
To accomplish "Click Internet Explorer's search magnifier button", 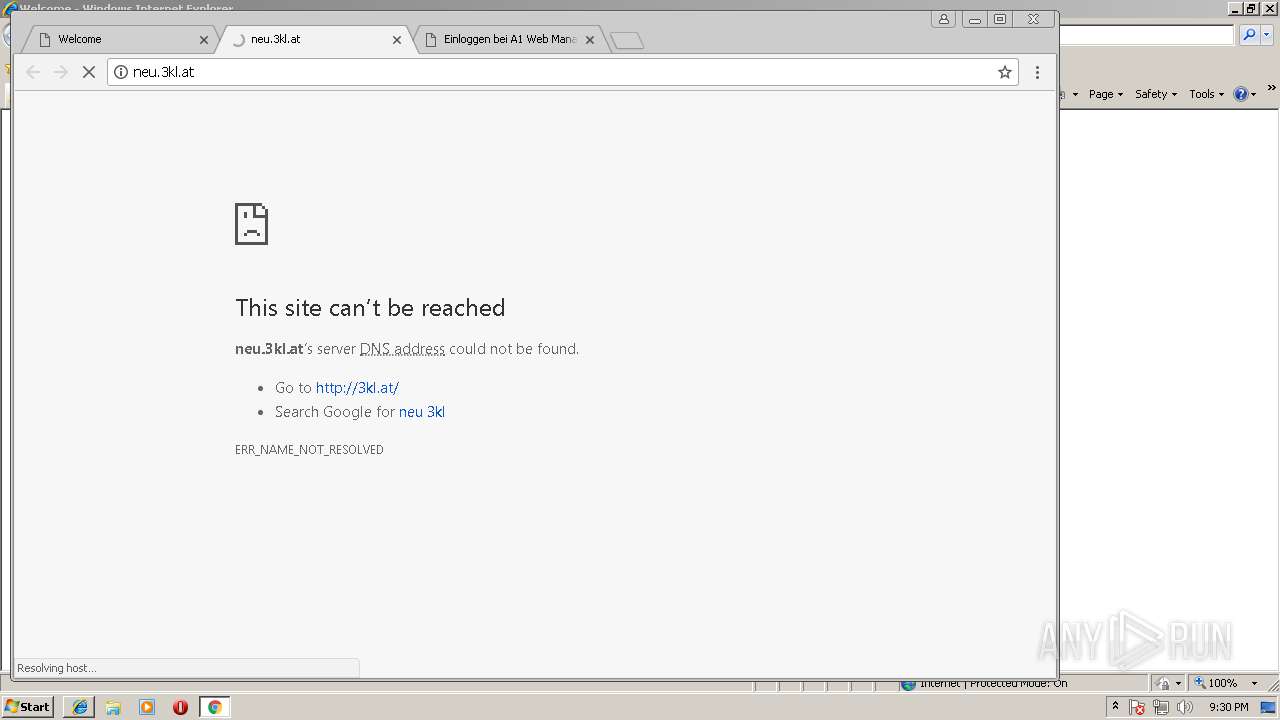I will click(x=1248, y=35).
